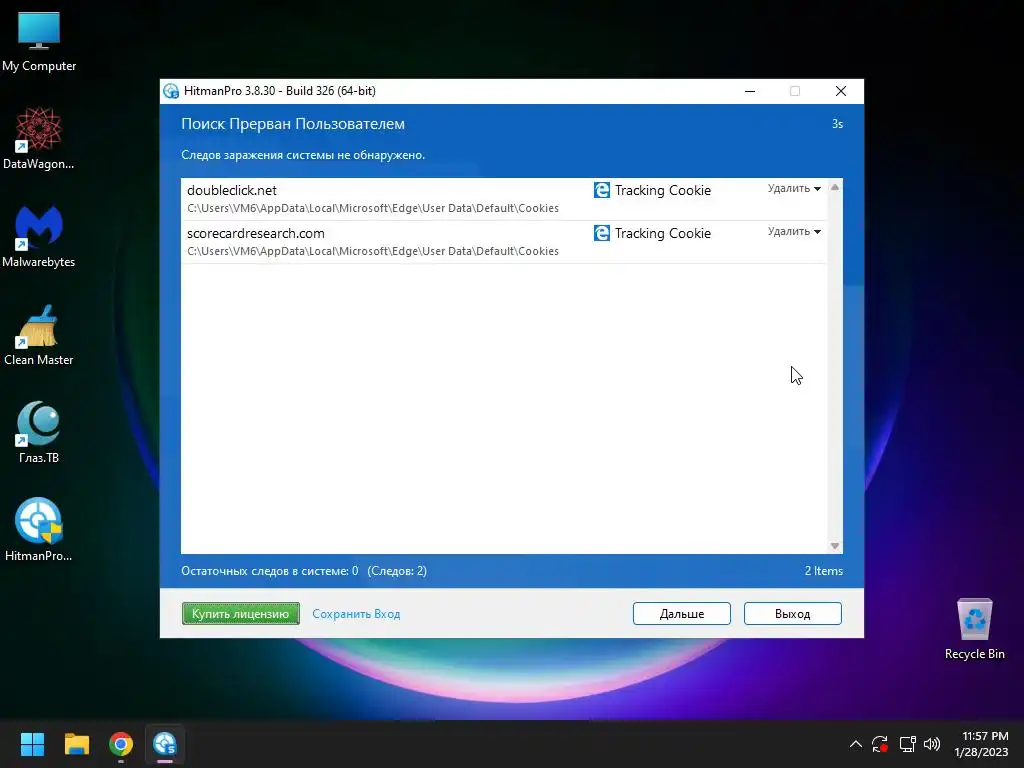This screenshot has height=768, width=1024.
Task: Close the HitmanPro window
Action: (x=840, y=91)
